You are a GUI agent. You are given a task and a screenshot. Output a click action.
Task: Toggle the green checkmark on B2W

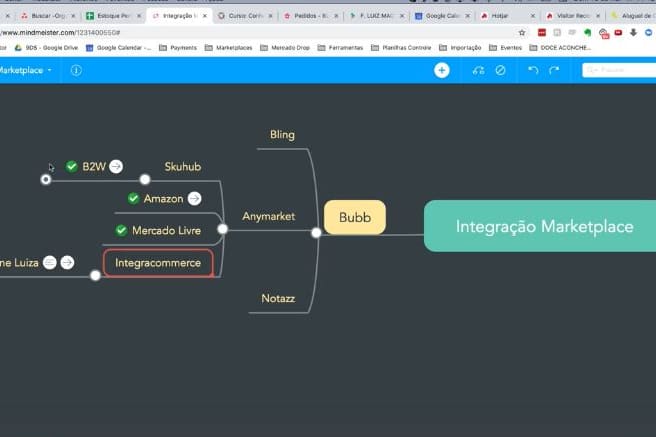(x=71, y=167)
